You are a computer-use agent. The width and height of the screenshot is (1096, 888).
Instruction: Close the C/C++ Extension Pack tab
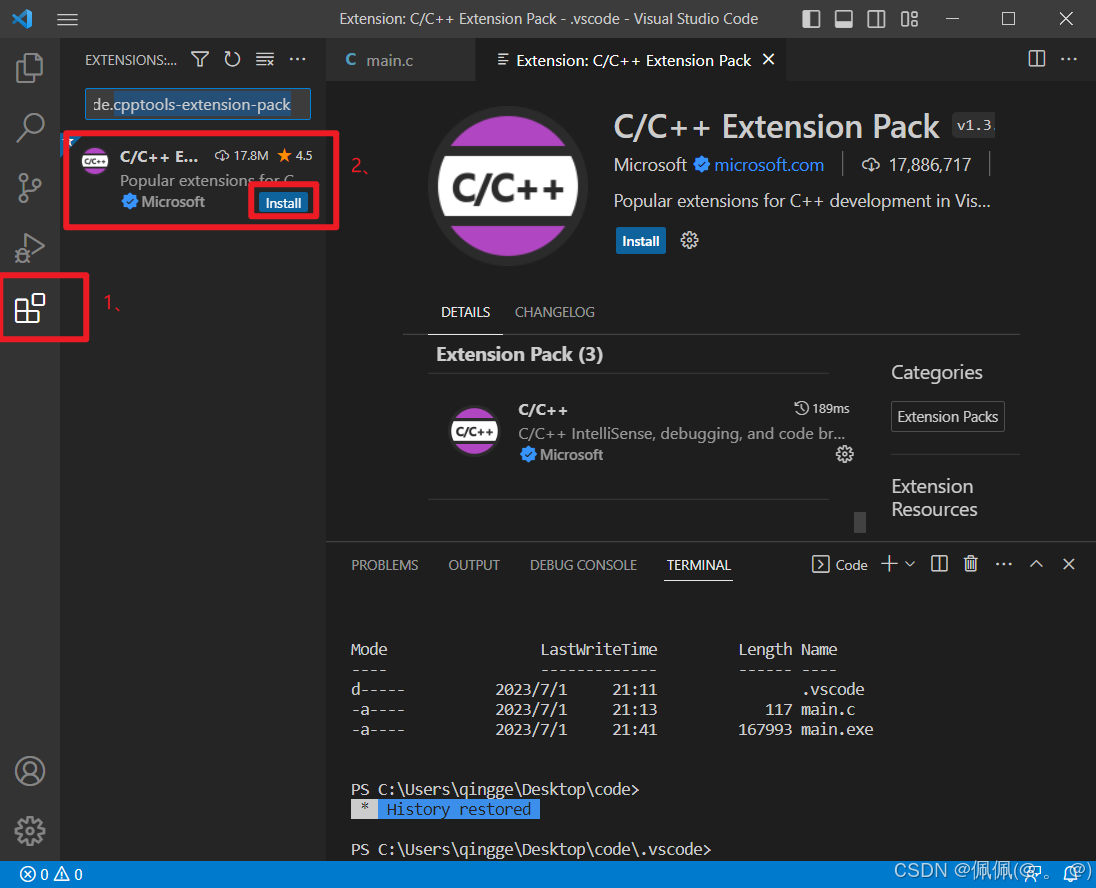(768, 59)
